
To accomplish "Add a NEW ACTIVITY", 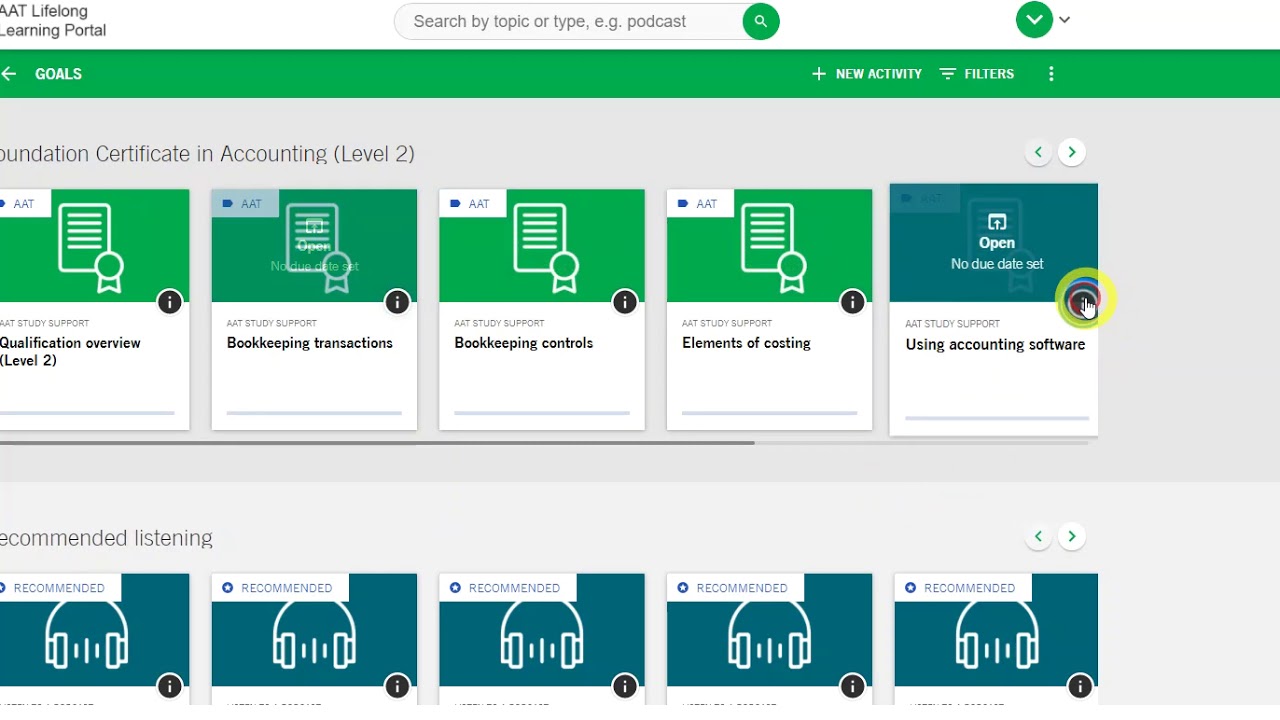I will [x=867, y=74].
